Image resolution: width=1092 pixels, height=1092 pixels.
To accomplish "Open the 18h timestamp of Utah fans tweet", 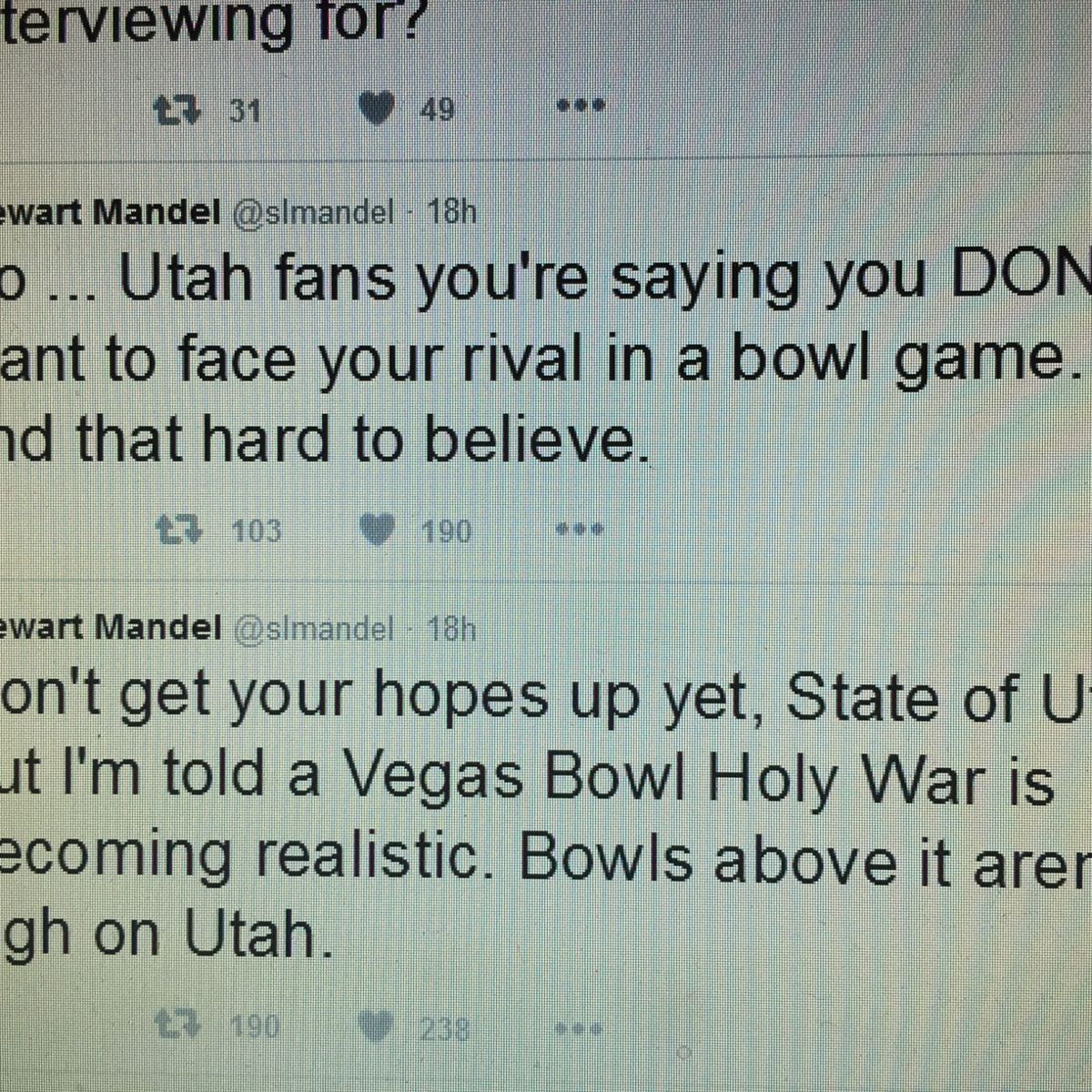I will (451, 213).
